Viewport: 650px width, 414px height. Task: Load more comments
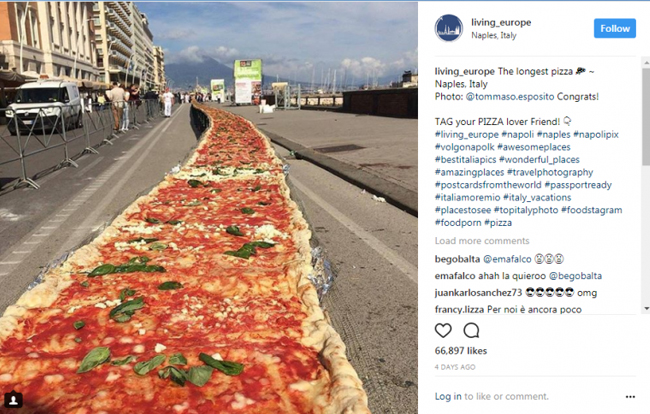482,241
